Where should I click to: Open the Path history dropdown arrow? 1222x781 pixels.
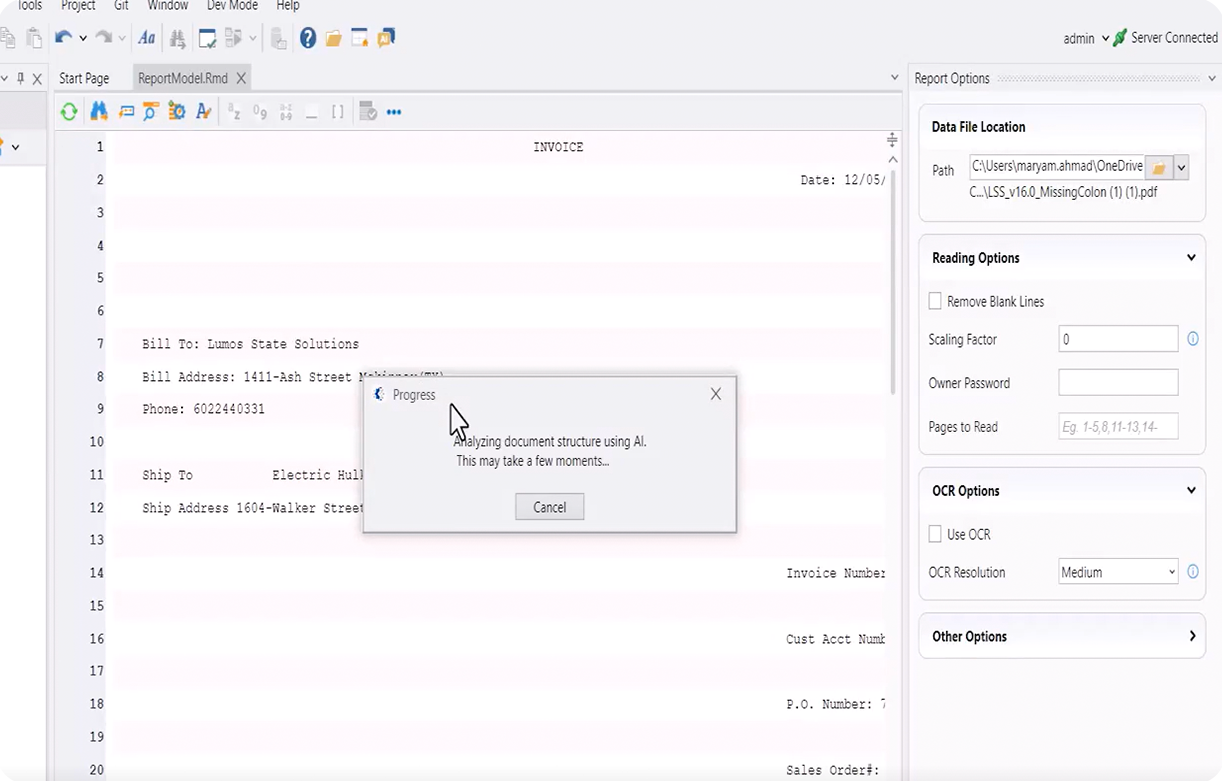tap(1181, 168)
